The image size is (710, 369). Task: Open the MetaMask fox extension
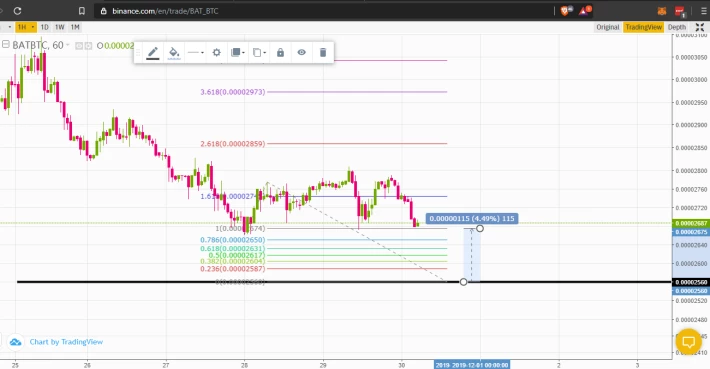coord(662,11)
